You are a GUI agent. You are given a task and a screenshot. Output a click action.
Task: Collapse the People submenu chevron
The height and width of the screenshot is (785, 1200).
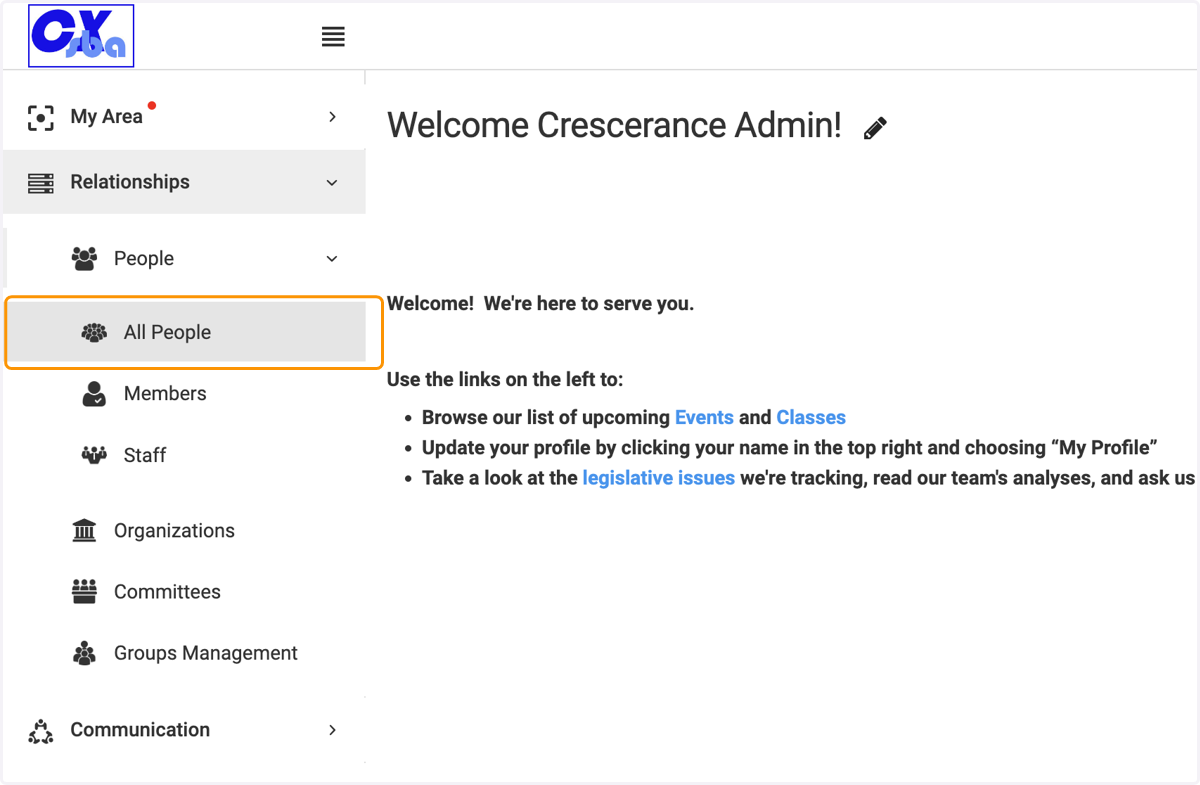click(x=332, y=259)
